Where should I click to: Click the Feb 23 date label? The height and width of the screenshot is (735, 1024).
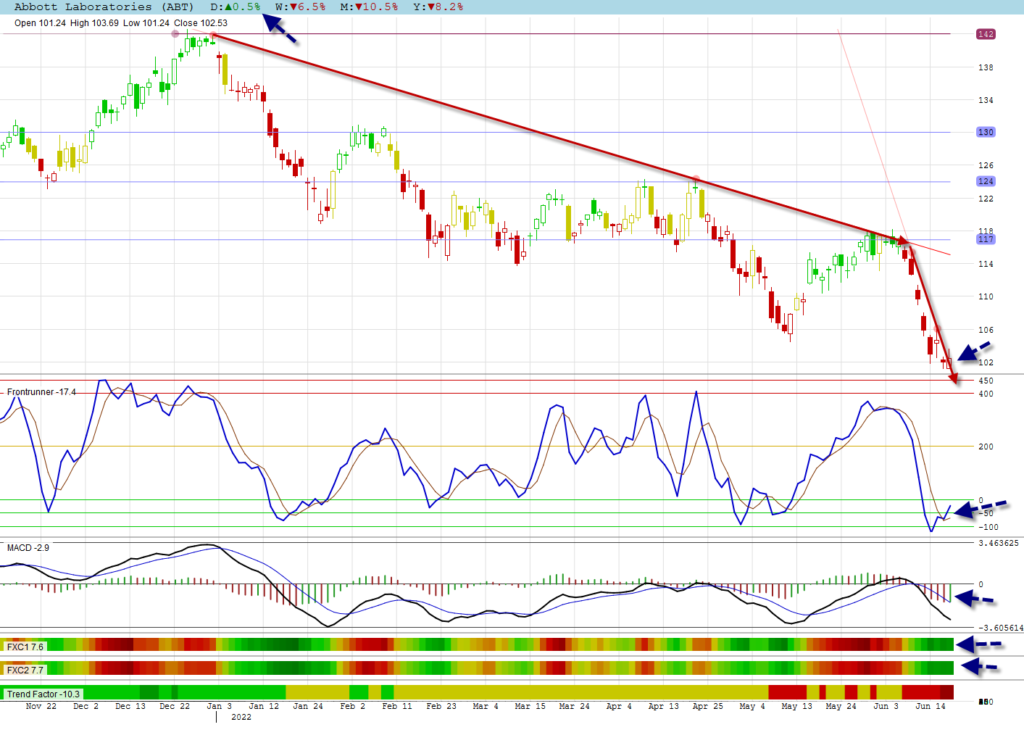click(x=441, y=706)
